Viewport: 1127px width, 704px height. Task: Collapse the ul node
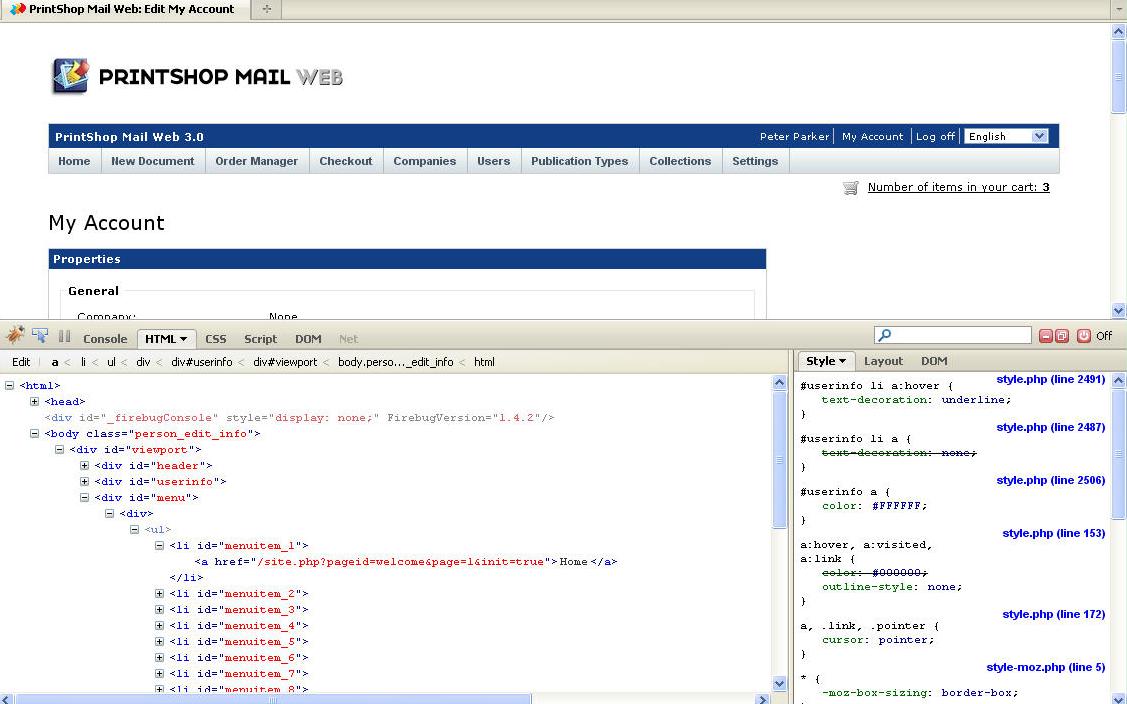[134, 529]
